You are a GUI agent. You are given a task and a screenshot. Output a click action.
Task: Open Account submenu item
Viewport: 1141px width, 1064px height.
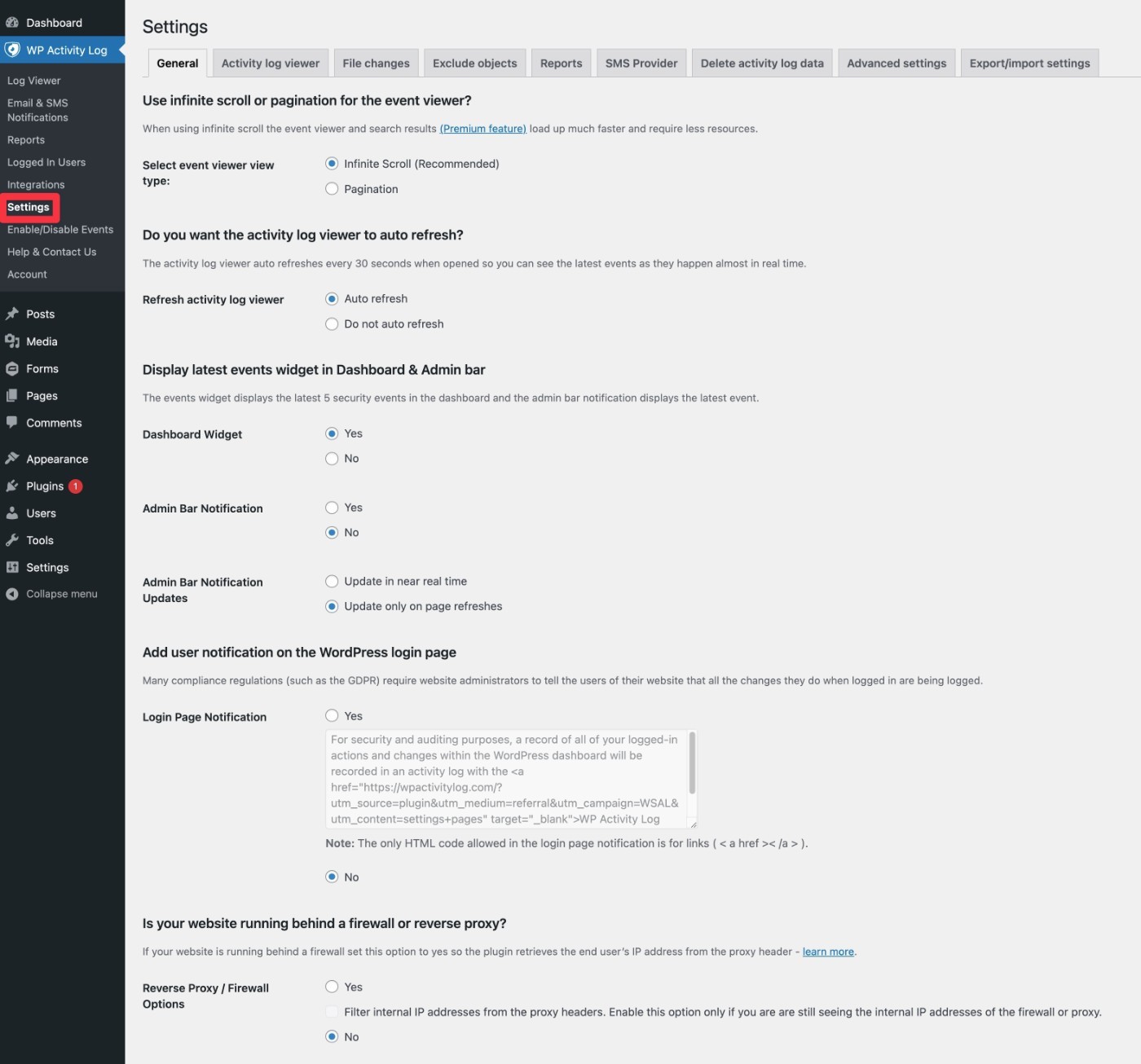27,275
